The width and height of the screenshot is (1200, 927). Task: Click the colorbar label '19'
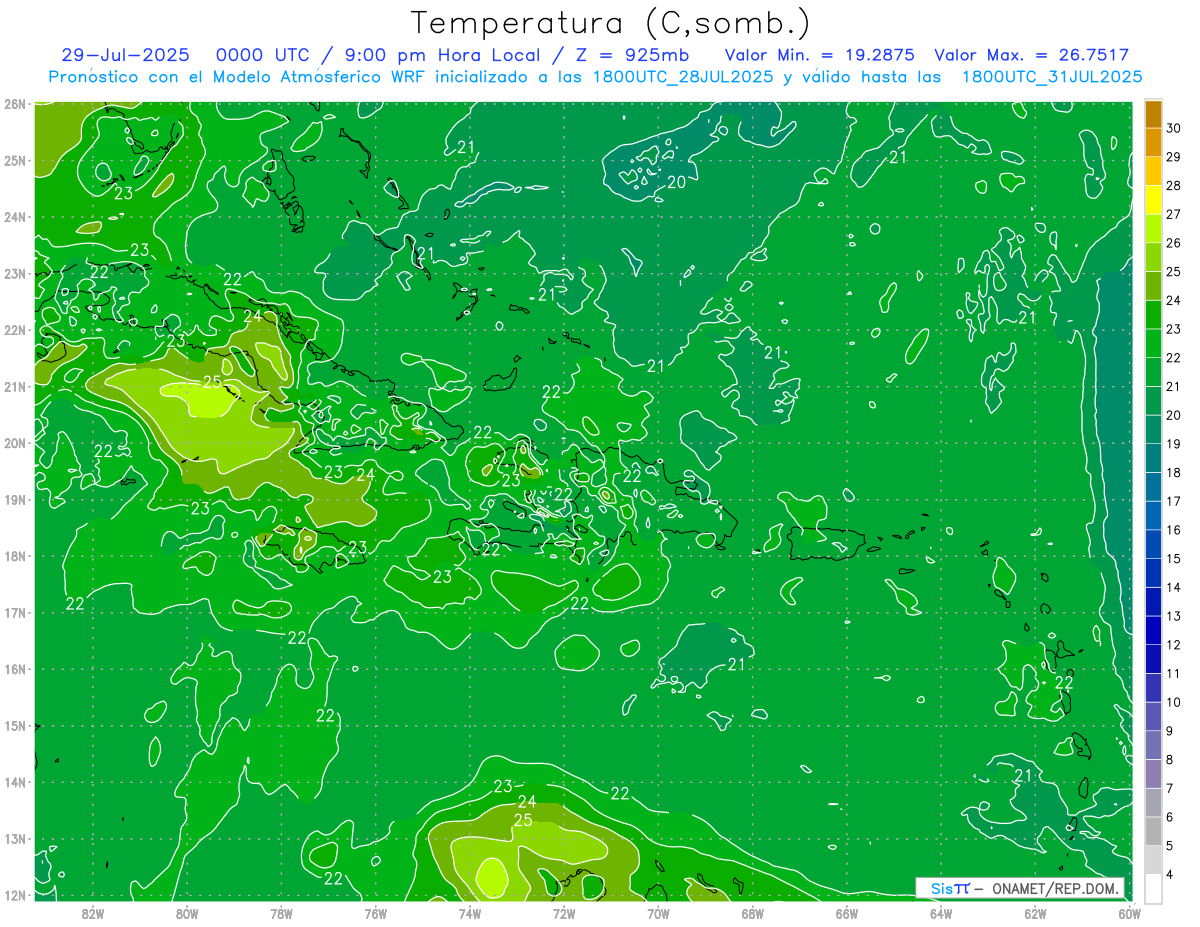point(1174,444)
